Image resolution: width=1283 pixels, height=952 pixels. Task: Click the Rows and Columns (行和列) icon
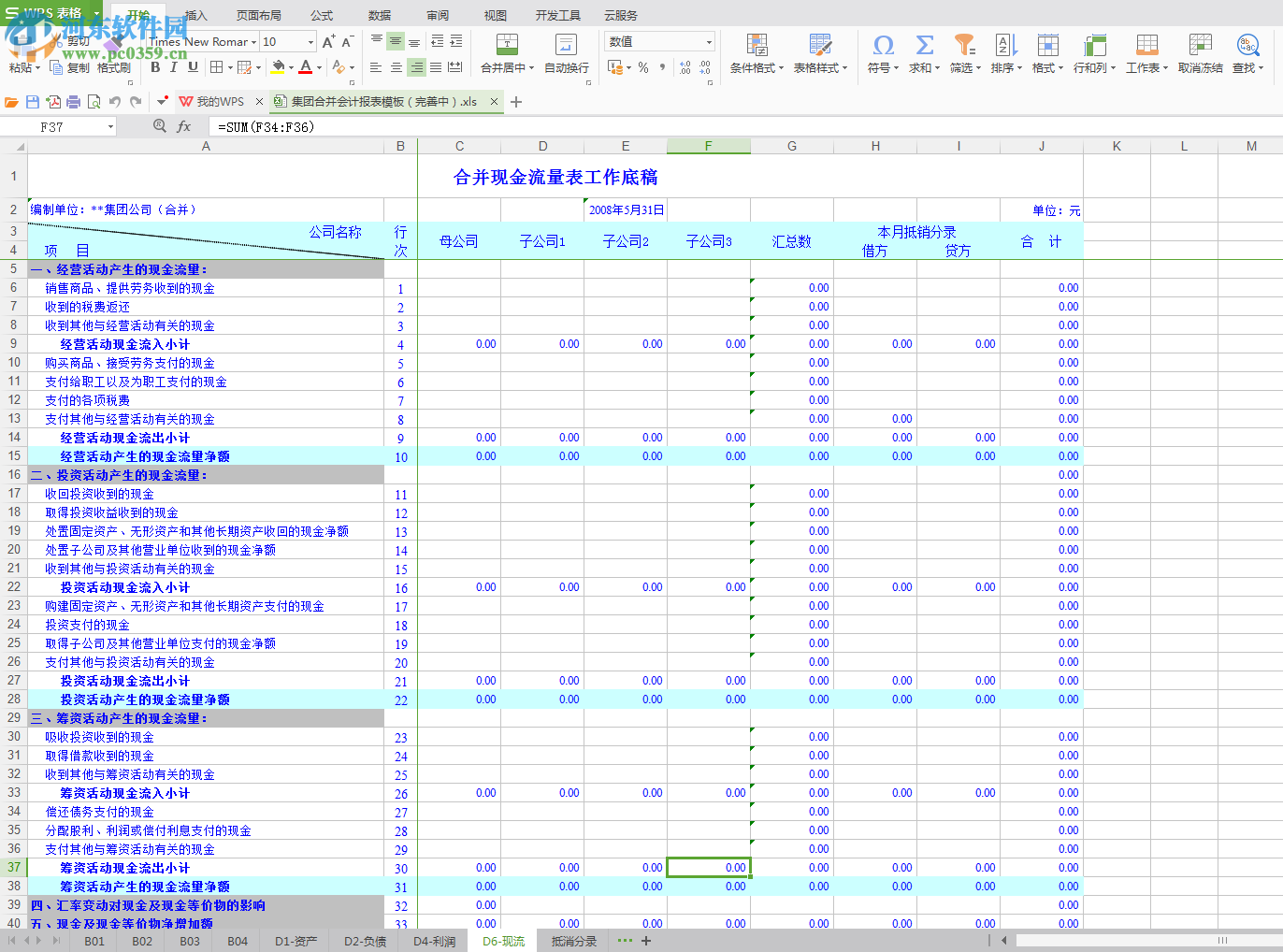[1094, 45]
